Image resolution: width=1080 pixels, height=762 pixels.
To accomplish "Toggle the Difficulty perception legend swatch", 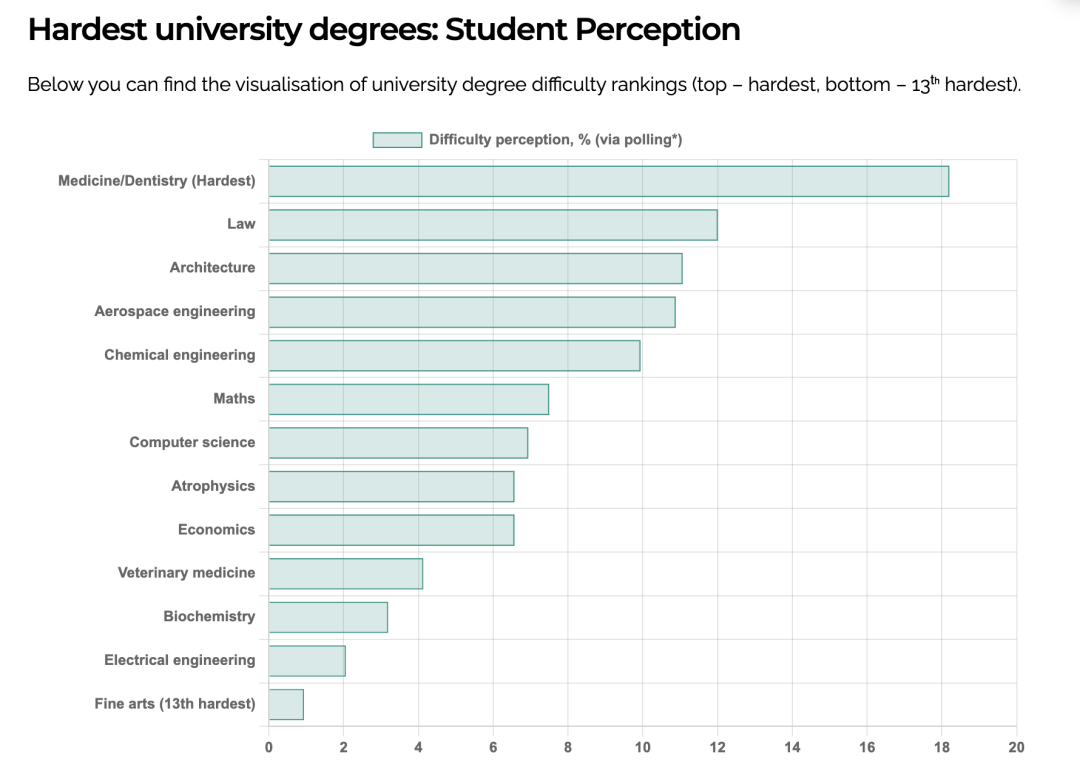I will pos(397,140).
